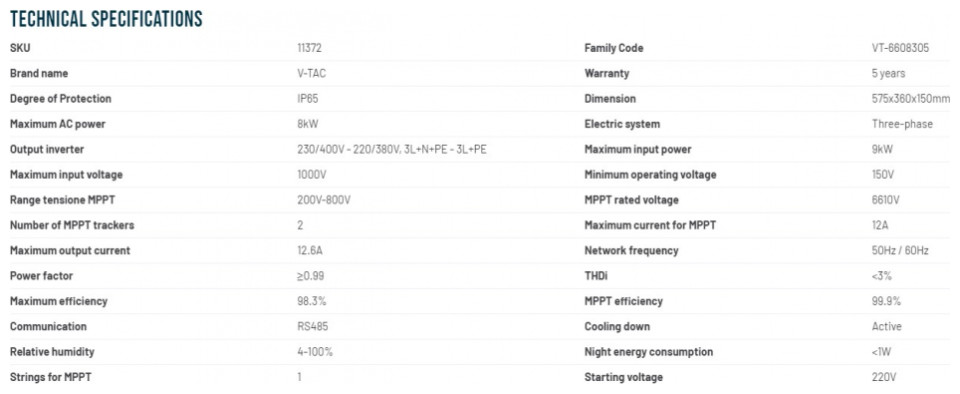Viewport: 960px width, 394px height.
Task: Select the Warranty 5 years entry
Action: (x=888, y=73)
